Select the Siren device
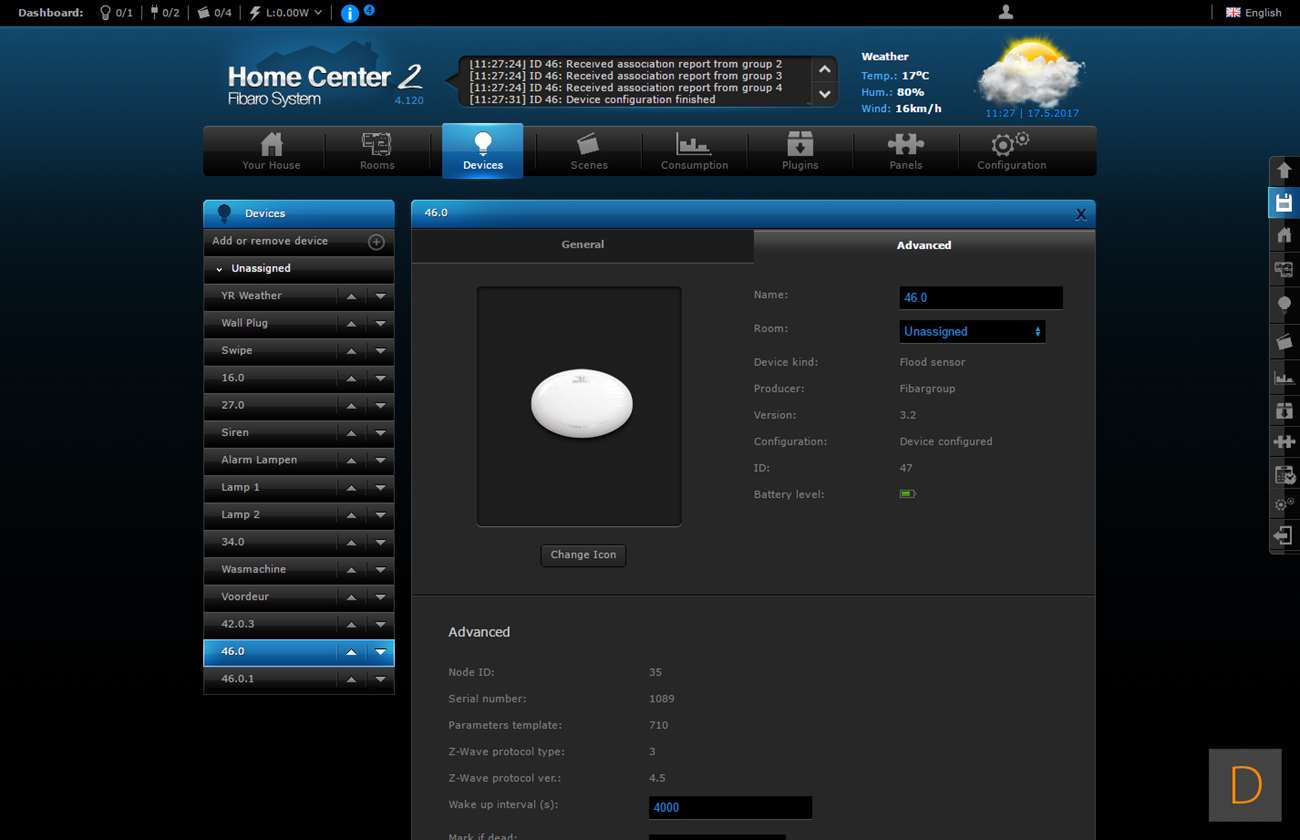 235,432
